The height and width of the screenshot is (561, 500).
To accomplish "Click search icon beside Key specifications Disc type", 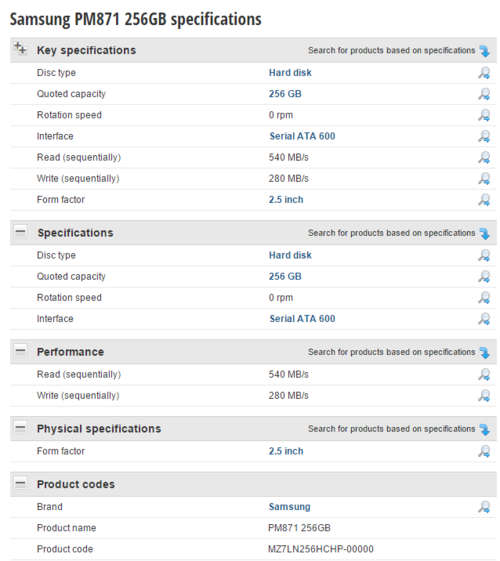I will tap(484, 73).
